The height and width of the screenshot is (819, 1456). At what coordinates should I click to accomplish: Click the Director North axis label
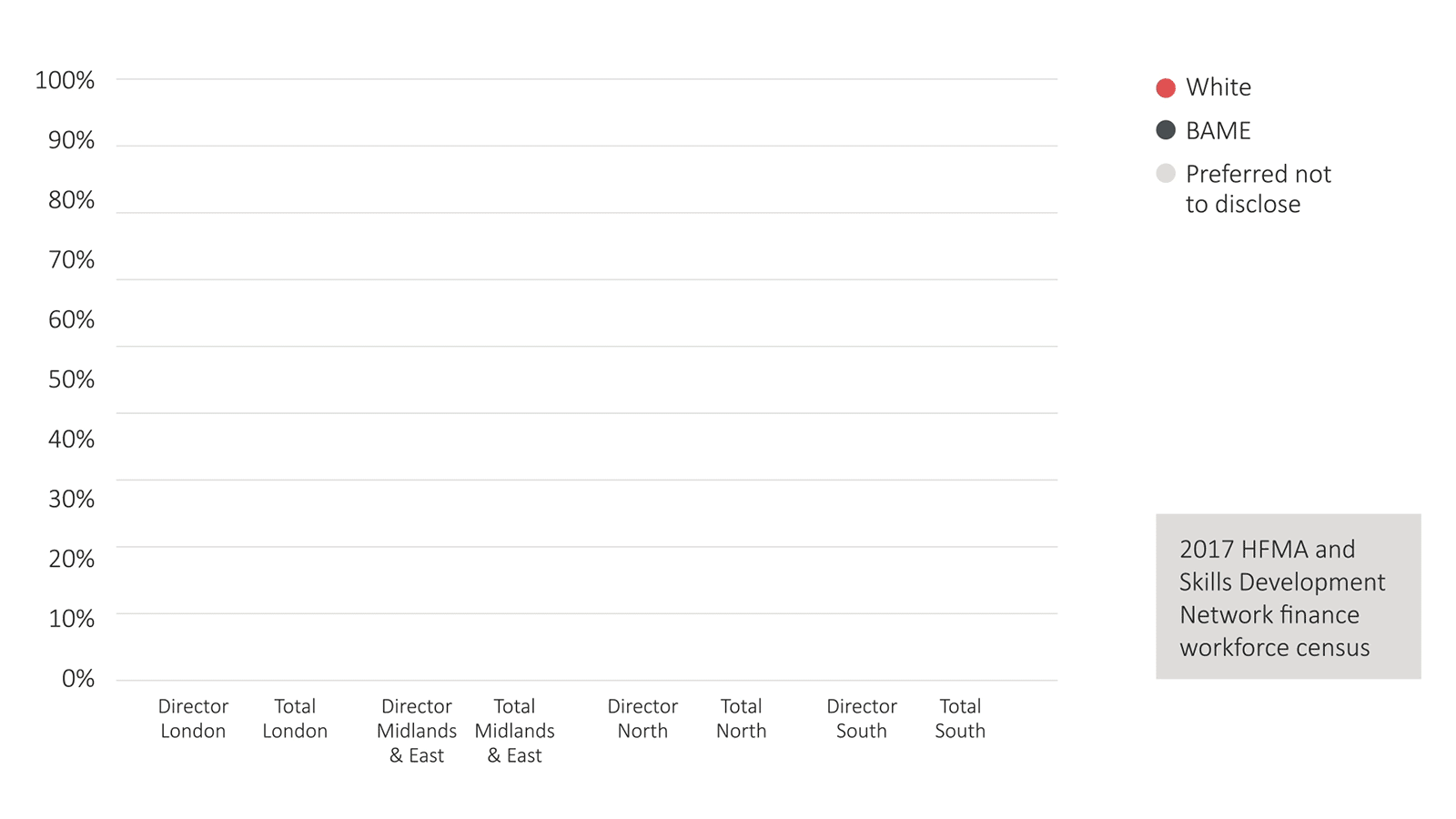click(642, 719)
